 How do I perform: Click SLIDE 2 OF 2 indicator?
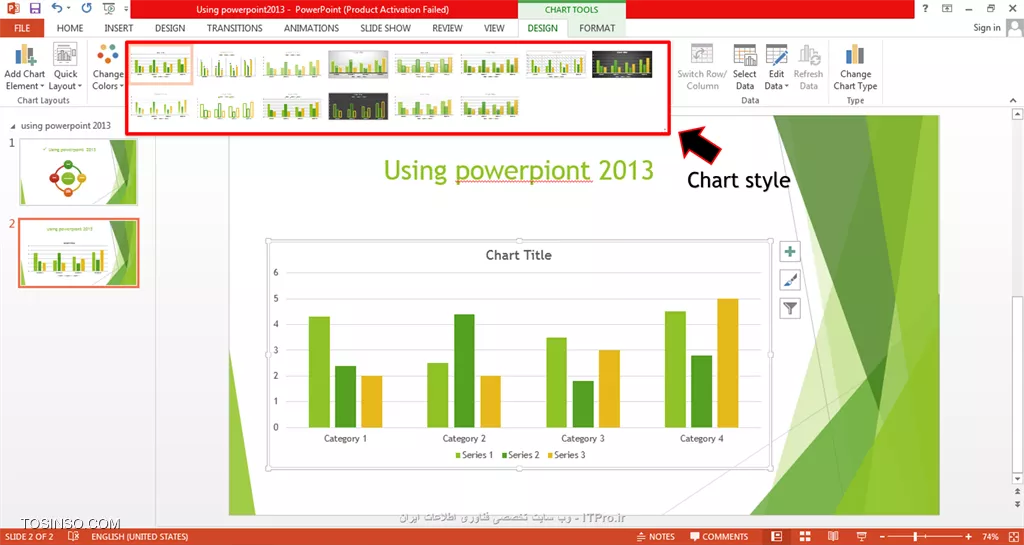pos(29,537)
